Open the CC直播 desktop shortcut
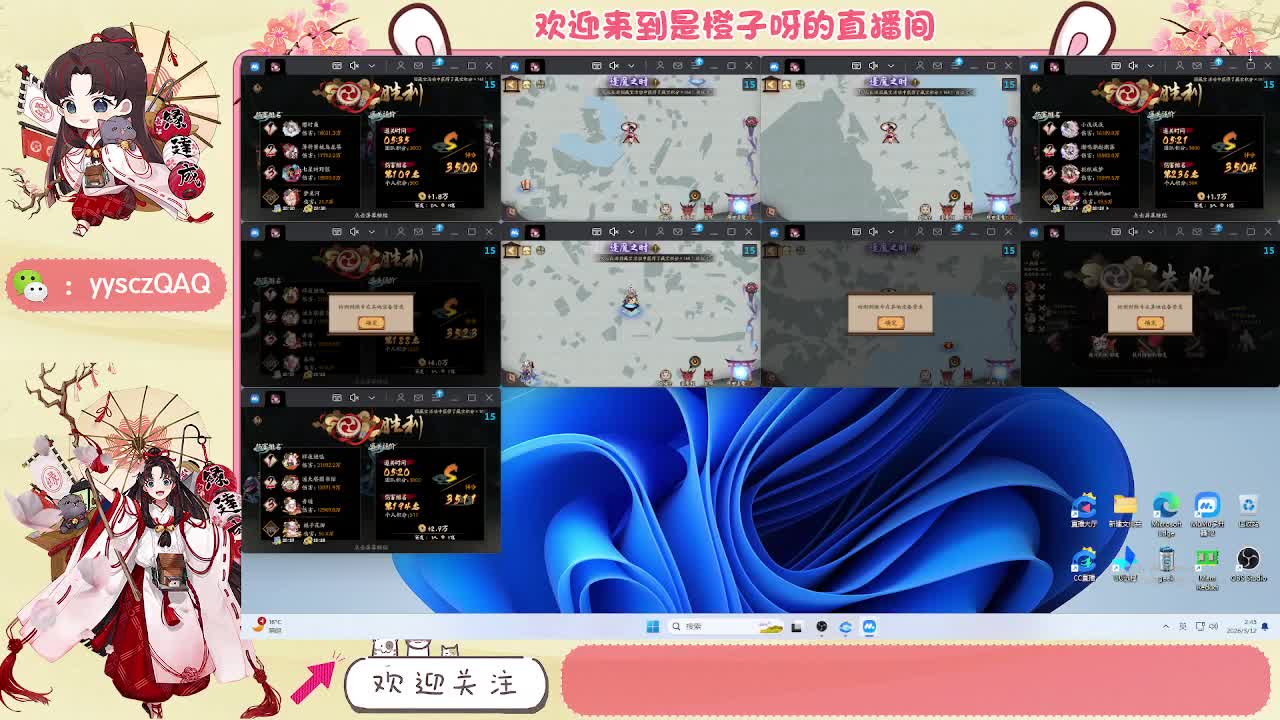The image size is (1280, 720). [1084, 565]
